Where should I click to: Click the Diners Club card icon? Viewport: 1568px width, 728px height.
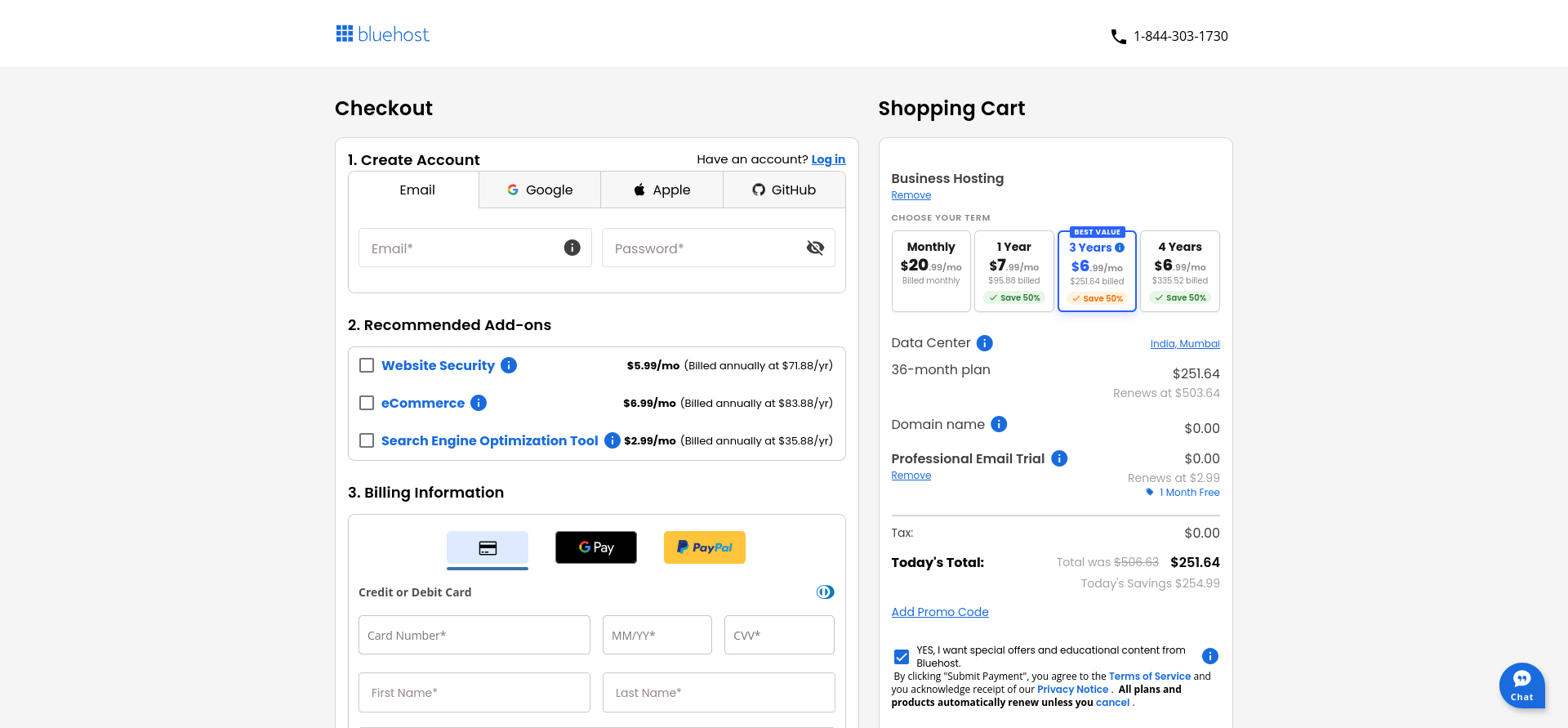coord(826,592)
